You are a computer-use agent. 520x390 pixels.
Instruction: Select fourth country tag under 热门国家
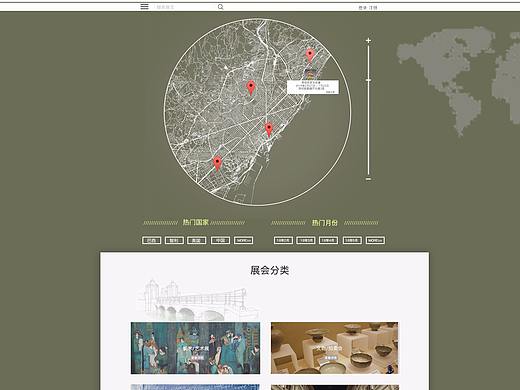click(x=220, y=240)
